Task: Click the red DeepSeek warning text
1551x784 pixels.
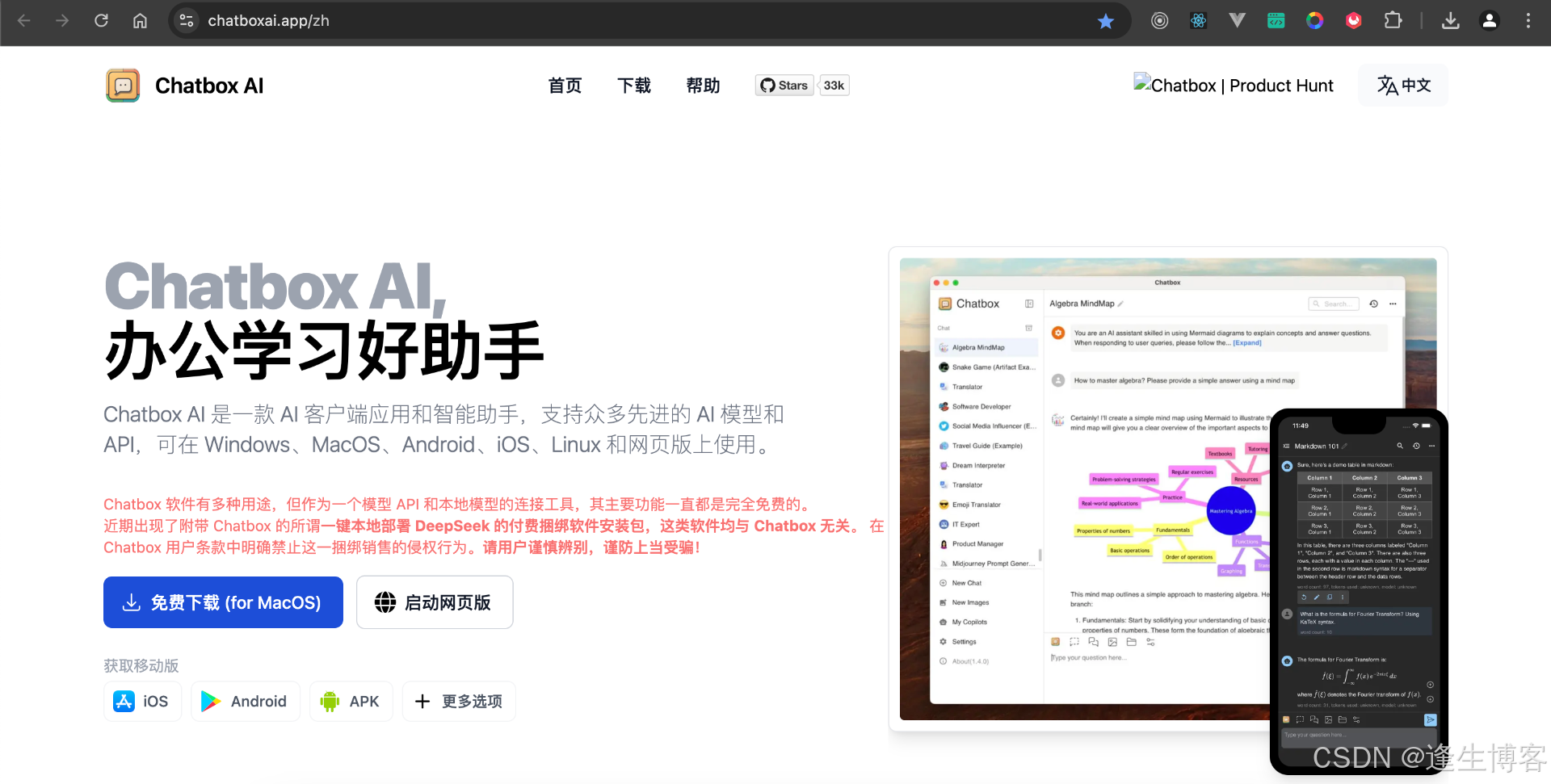Action: (x=494, y=526)
